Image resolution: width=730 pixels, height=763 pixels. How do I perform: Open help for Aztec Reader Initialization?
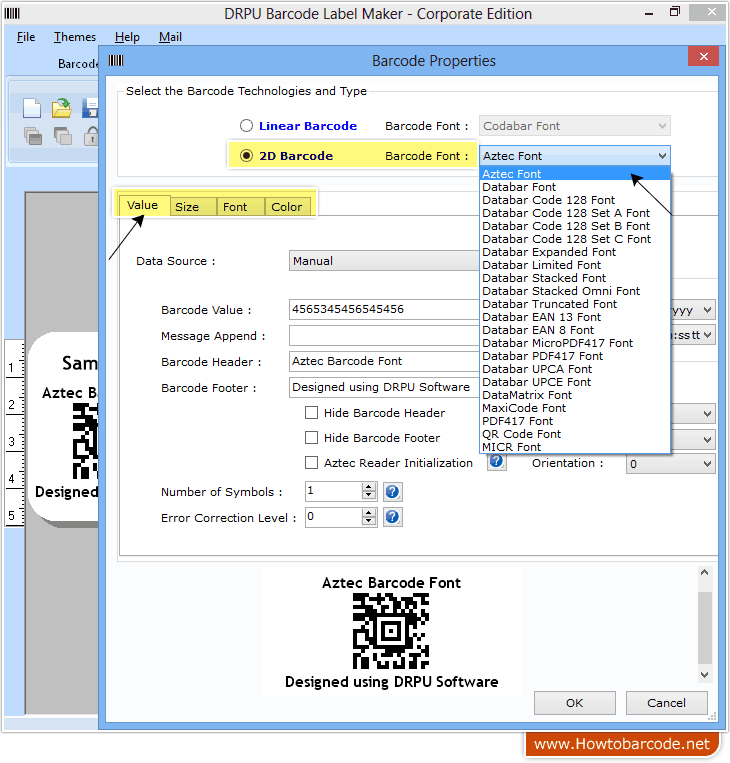click(496, 461)
